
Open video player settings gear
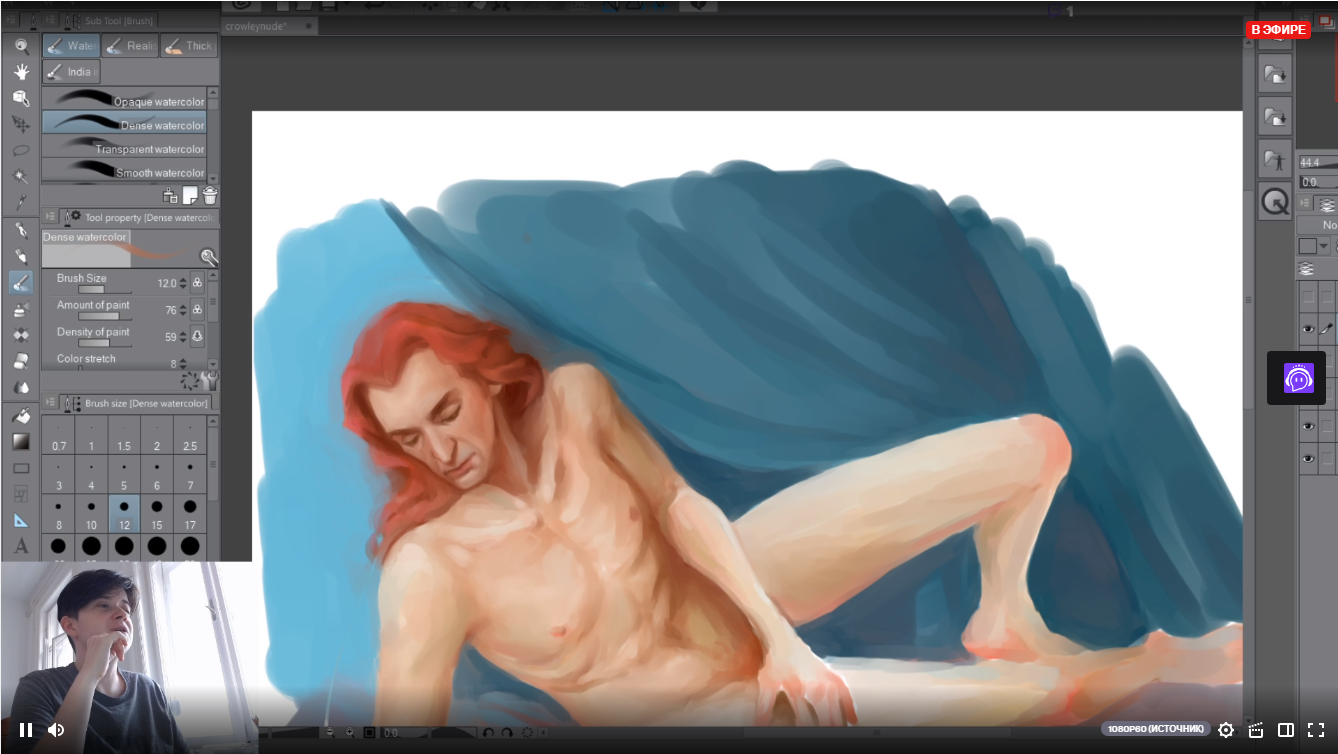click(1226, 730)
